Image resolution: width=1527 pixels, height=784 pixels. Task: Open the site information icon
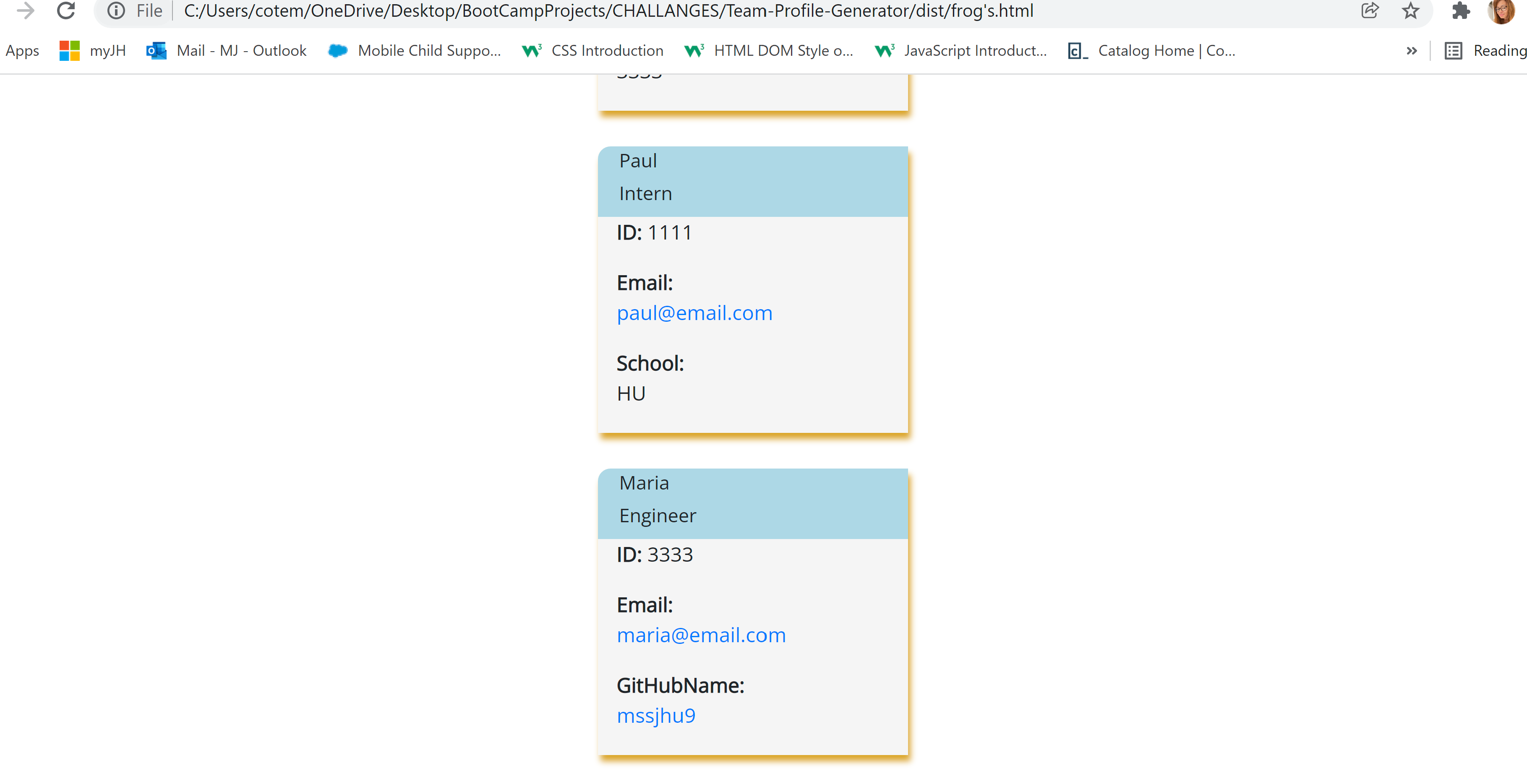(116, 10)
